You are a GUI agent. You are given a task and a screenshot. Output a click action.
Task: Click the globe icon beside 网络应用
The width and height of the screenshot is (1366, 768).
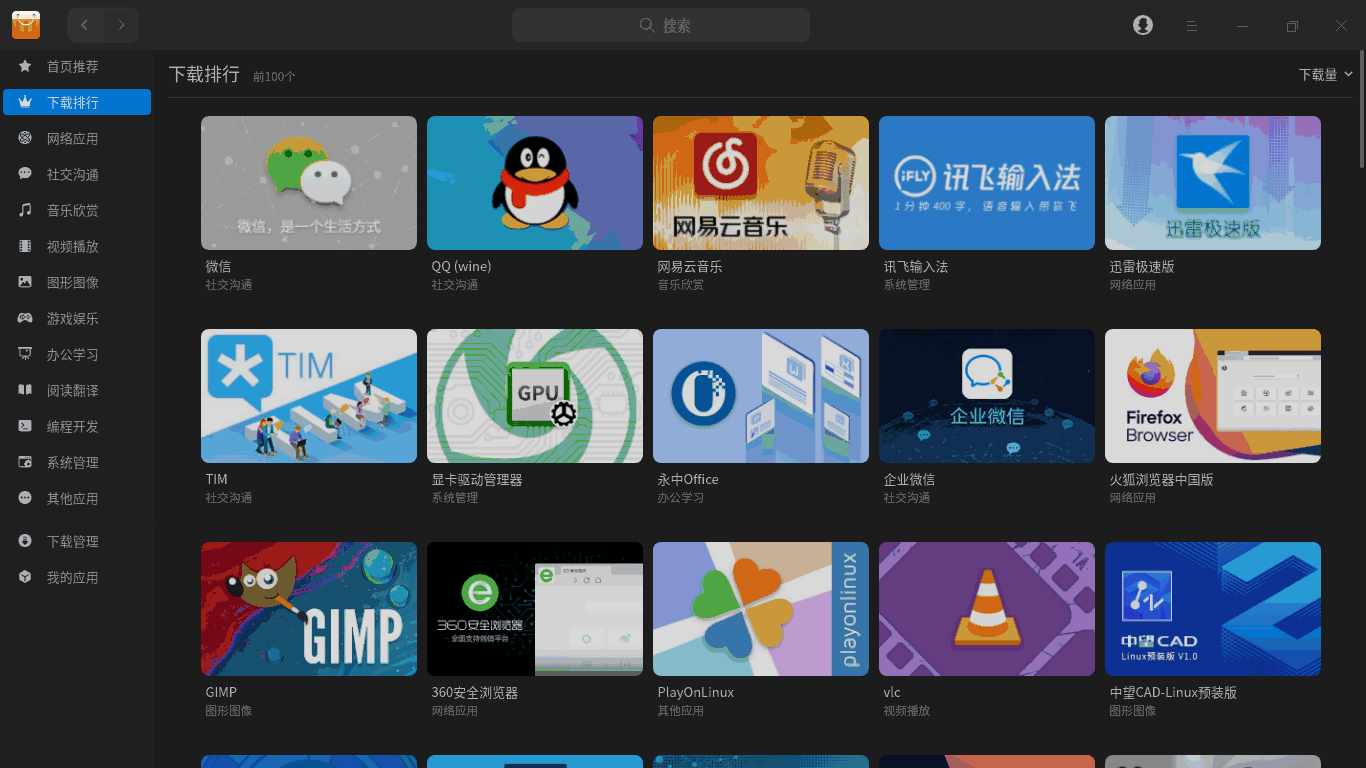25,138
